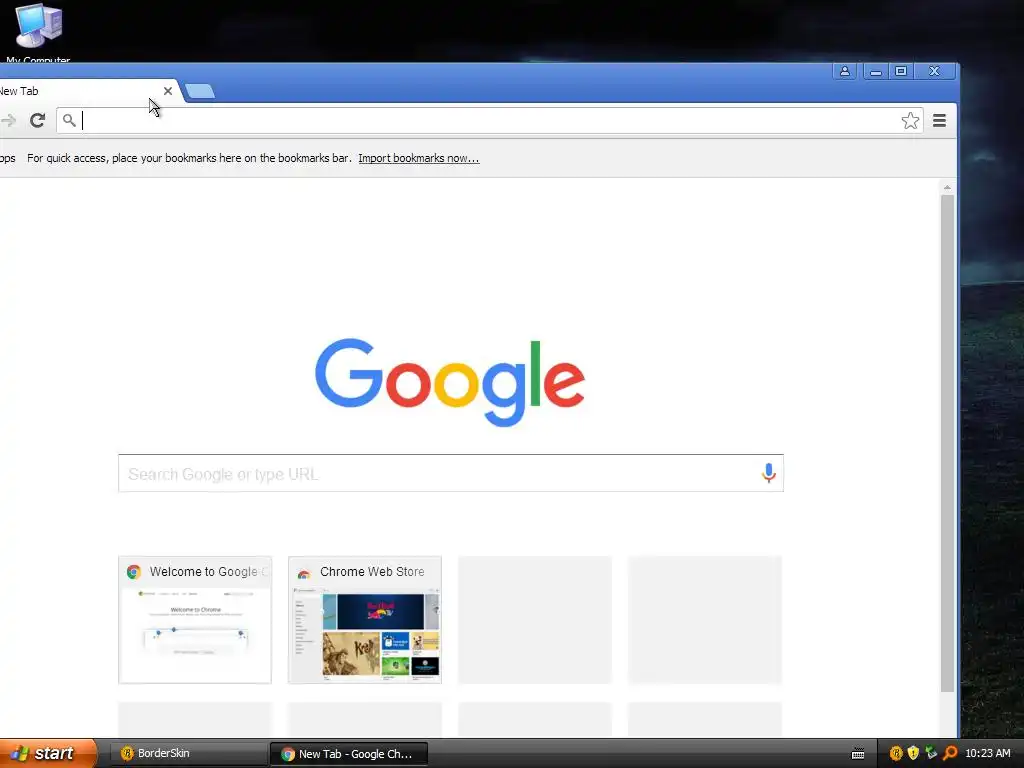Click the Safely Remove Hardware tray icon

click(x=931, y=754)
